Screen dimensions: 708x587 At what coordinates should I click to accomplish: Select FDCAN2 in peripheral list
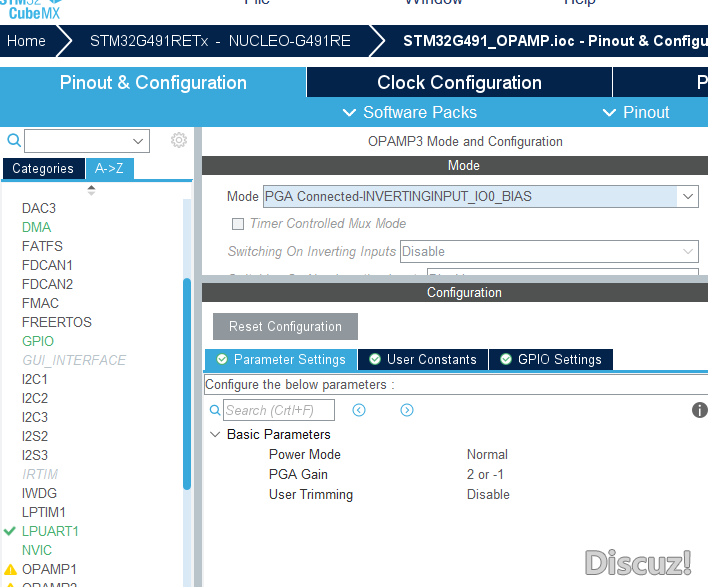click(47, 284)
